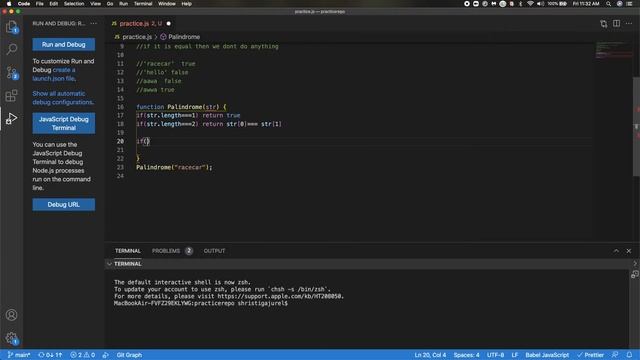Open the errors and warnings status indicator
The height and width of the screenshot is (360, 640).
(82, 355)
